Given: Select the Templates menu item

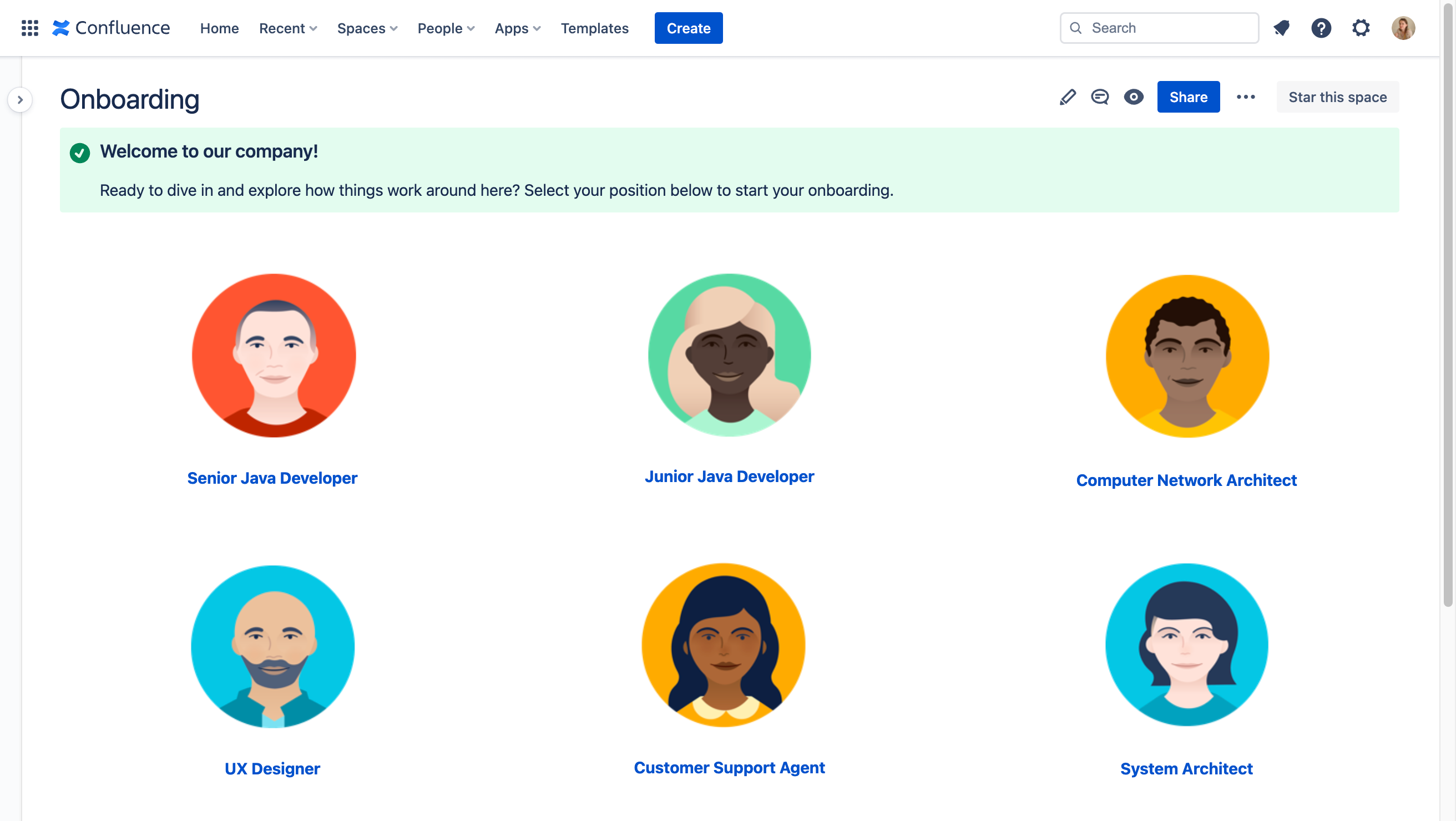Looking at the screenshot, I should pos(594,27).
